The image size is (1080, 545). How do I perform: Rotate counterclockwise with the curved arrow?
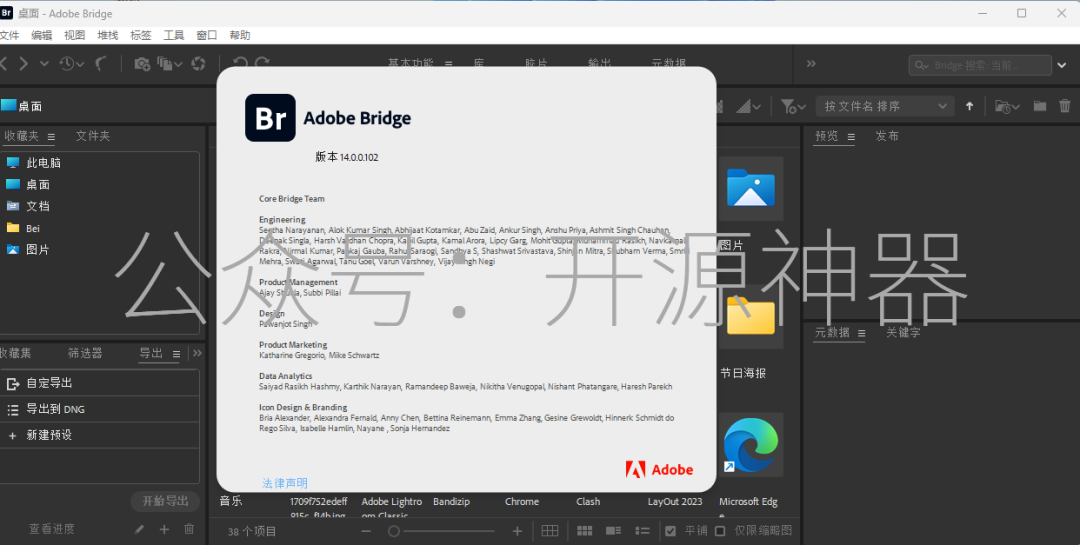pyautogui.click(x=240, y=64)
